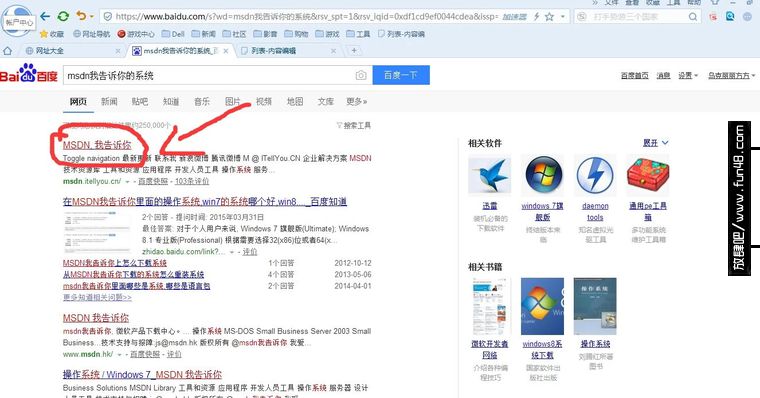Open the www.msdn.hk MSDN 我告诉你 result
Image resolution: width=760 pixels, height=398 pixels.
(96, 318)
